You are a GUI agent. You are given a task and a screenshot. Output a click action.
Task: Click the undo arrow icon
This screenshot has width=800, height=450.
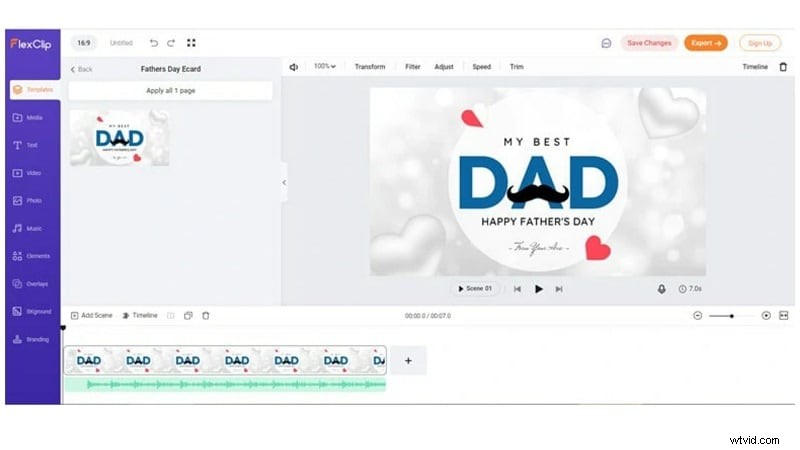(x=153, y=43)
